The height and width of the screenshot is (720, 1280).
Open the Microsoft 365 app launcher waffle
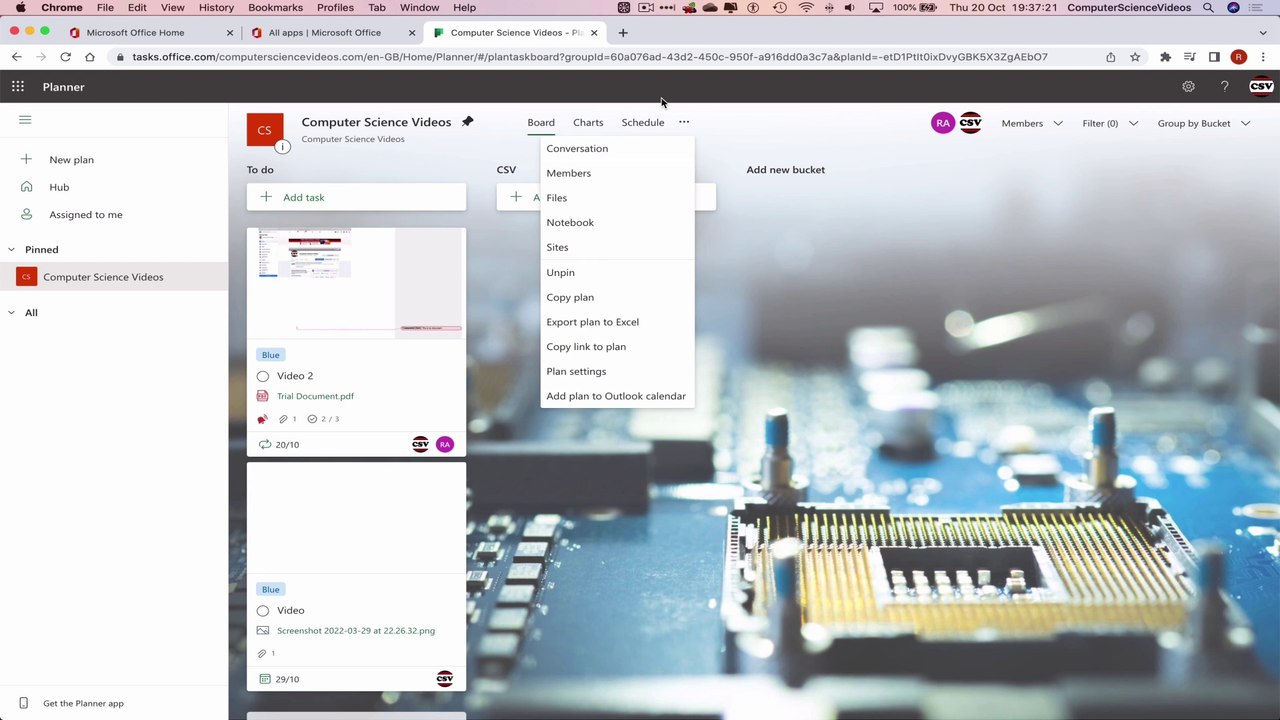point(18,87)
